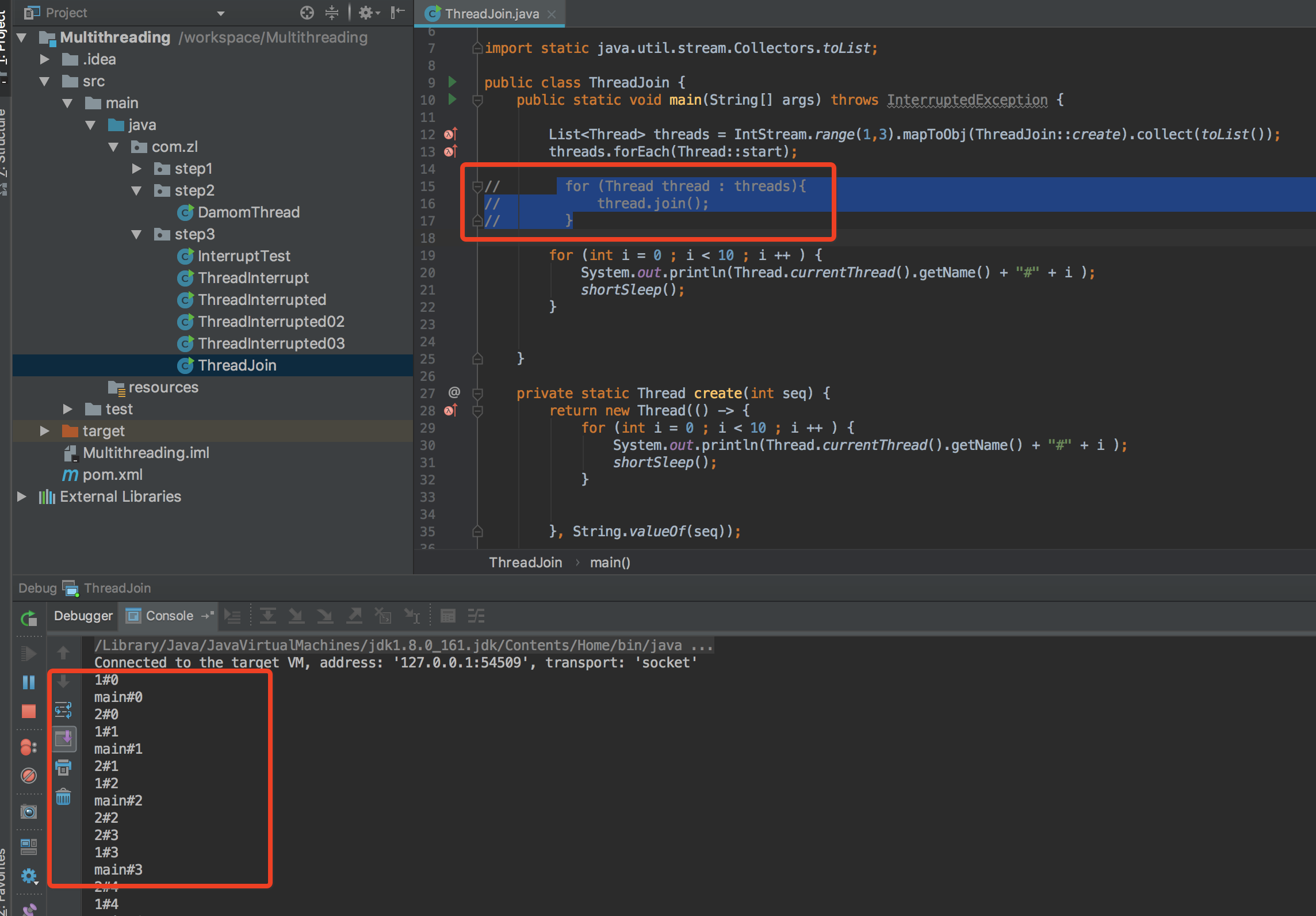Screen dimensions: 1316x916
Task: Toggle soft-wrap in the console
Action: coord(63,711)
